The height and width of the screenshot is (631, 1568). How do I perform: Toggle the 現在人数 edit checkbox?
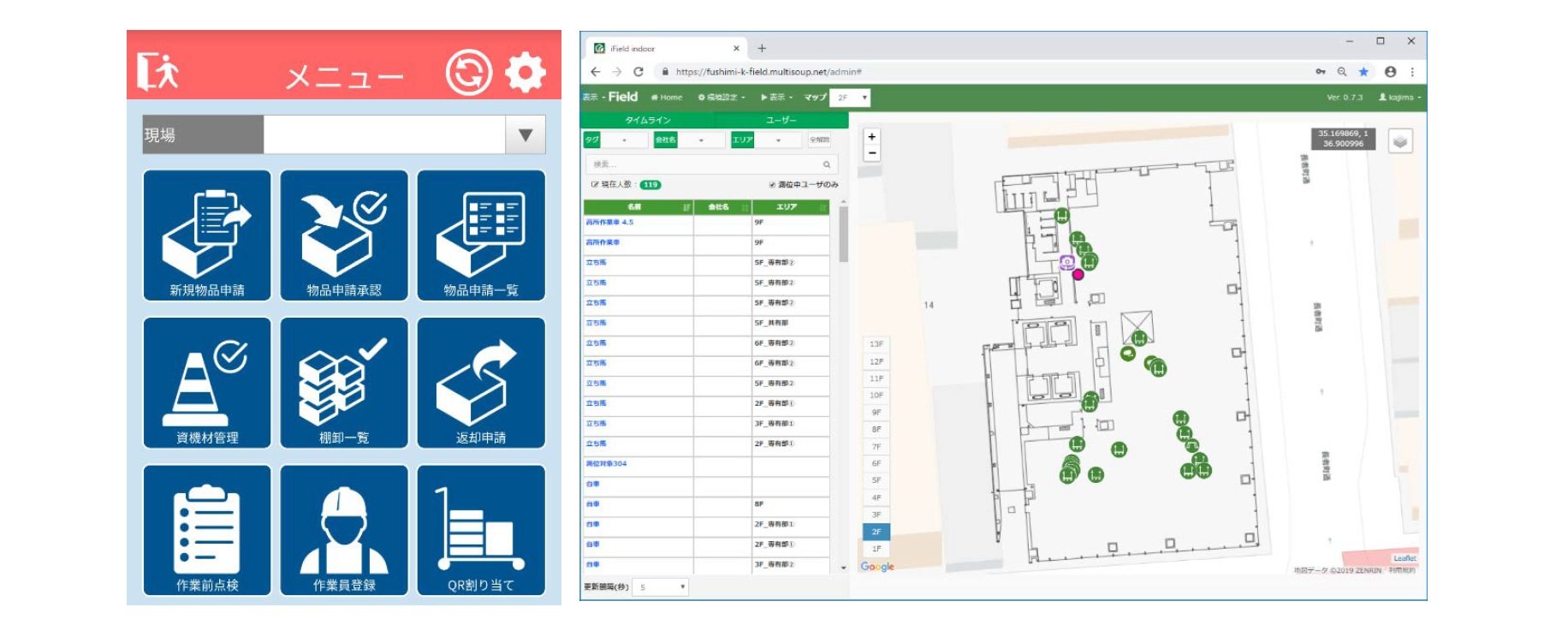595,185
